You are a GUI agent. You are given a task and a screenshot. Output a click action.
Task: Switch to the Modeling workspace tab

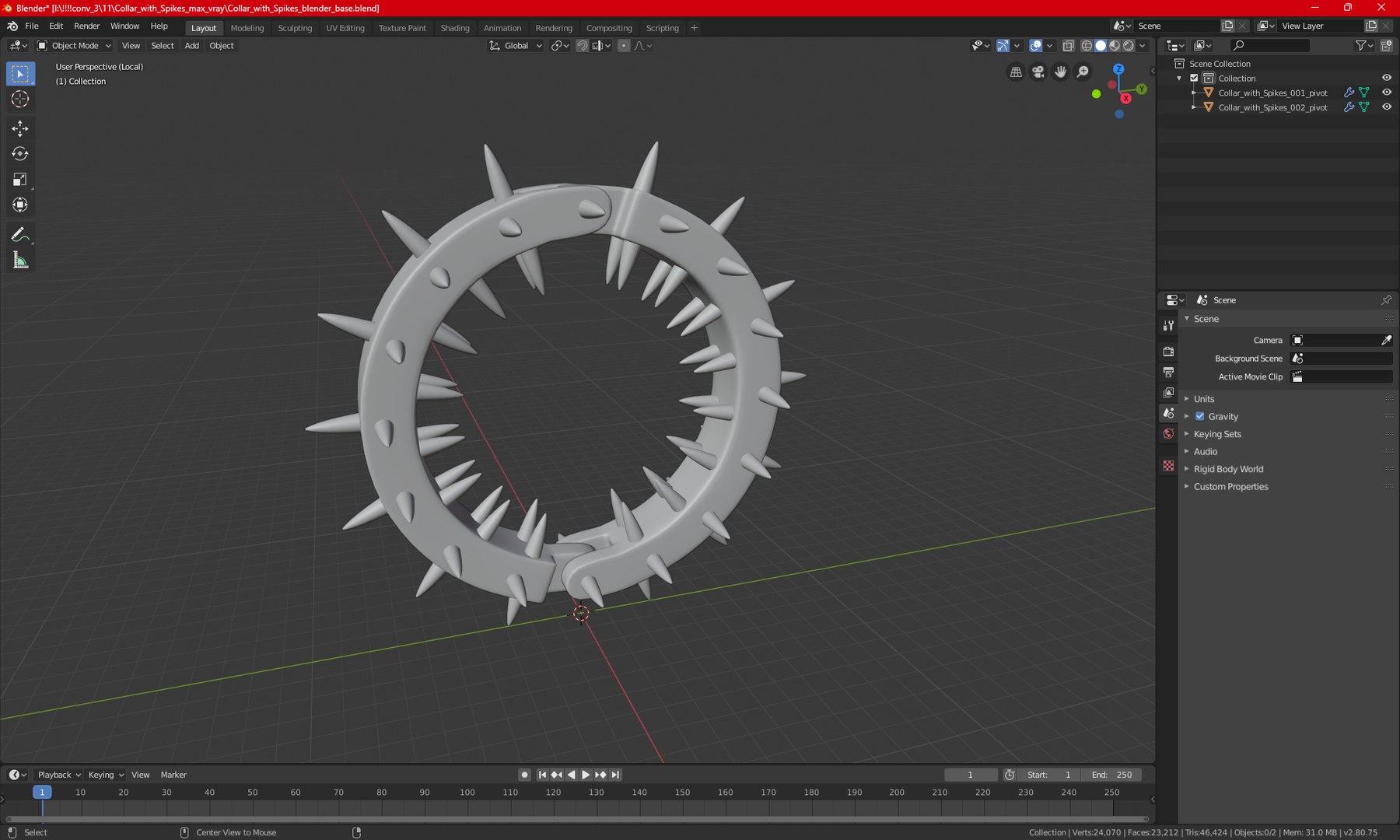pos(247,28)
